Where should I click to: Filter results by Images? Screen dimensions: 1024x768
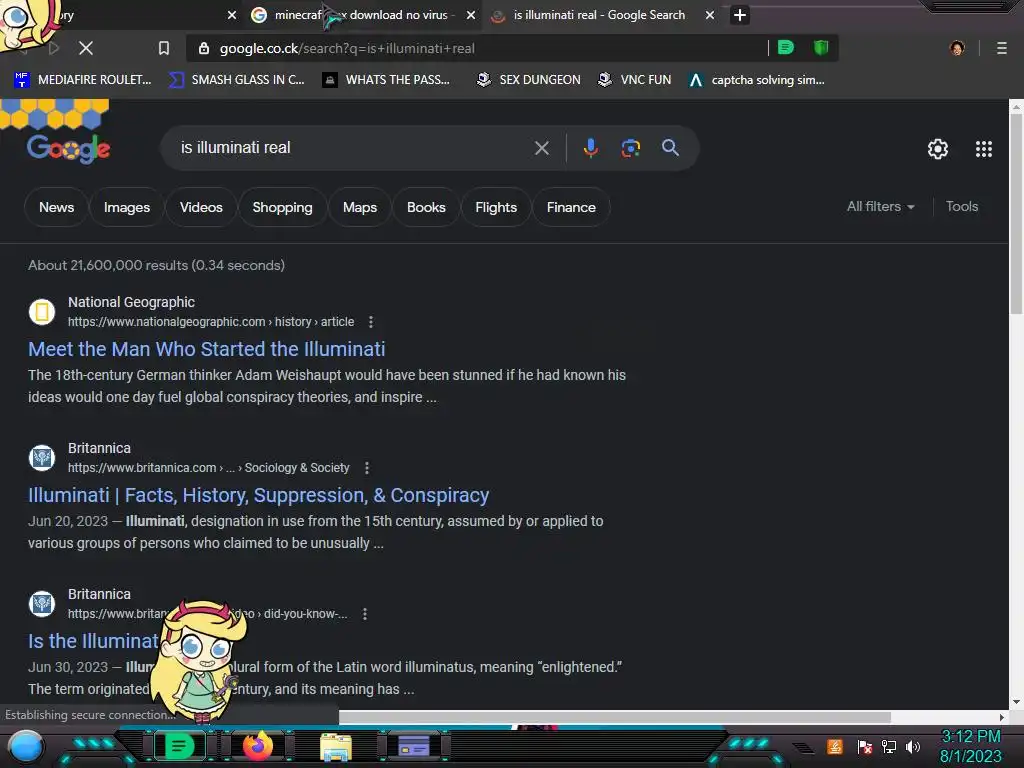coord(127,207)
